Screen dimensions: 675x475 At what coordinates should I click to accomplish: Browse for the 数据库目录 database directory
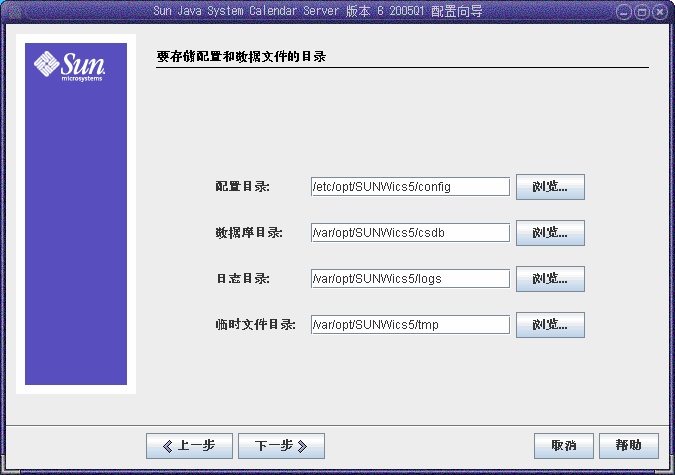coord(550,233)
